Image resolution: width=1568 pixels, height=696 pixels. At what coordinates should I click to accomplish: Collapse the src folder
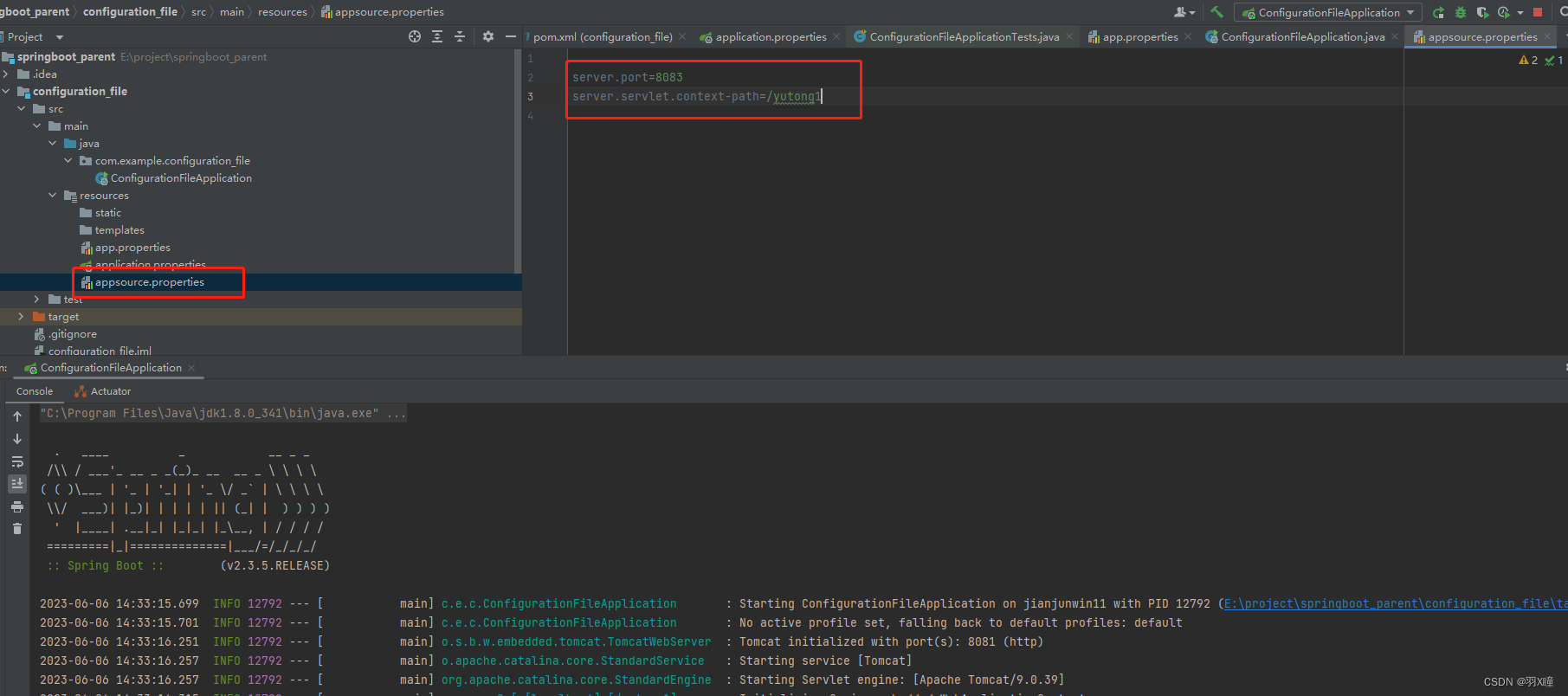point(22,109)
